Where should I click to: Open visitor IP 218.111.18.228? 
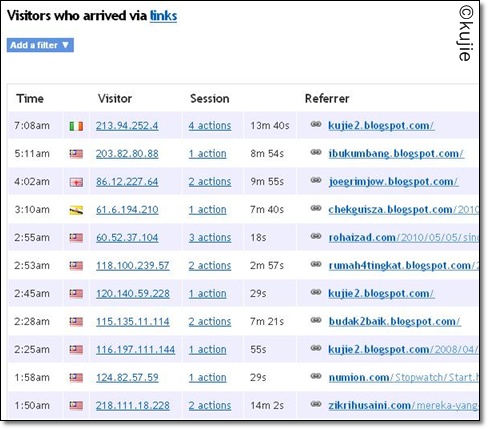coord(133,406)
